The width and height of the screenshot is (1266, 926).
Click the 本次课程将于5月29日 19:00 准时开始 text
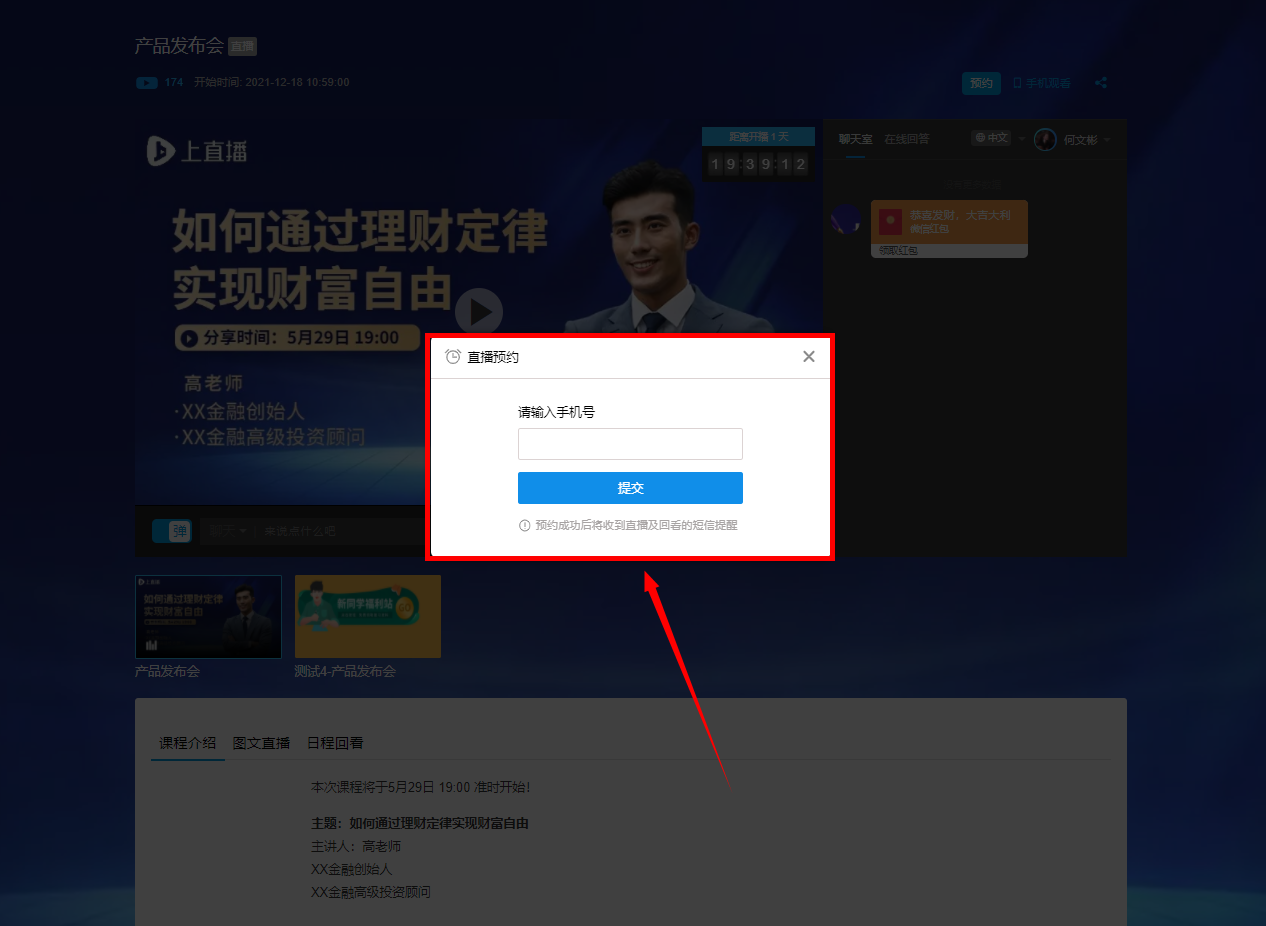pyautogui.click(x=421, y=787)
